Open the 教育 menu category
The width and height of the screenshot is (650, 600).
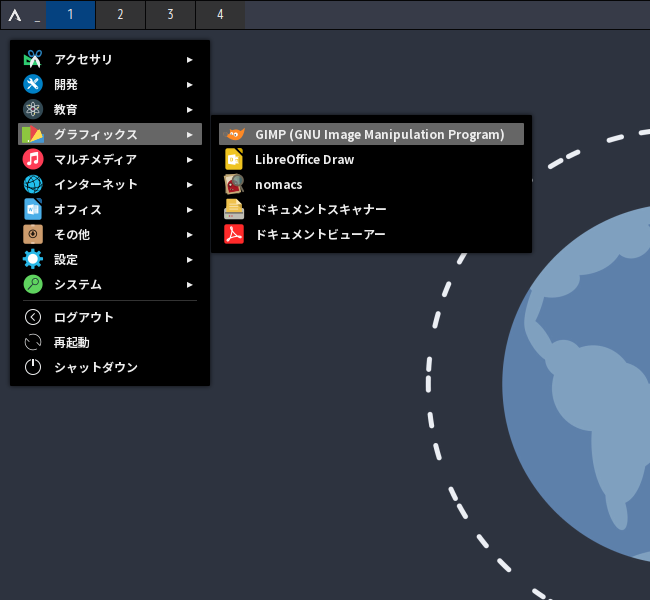coord(66,109)
